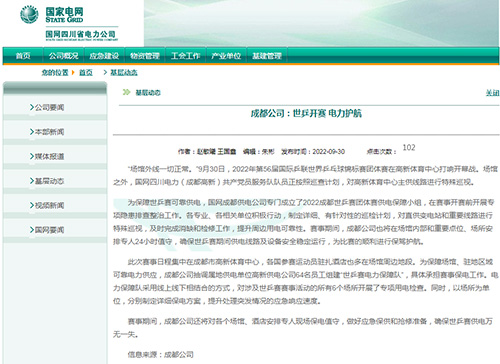
Task: Open 国网要闻 in the sidebar
Action: 49,230
